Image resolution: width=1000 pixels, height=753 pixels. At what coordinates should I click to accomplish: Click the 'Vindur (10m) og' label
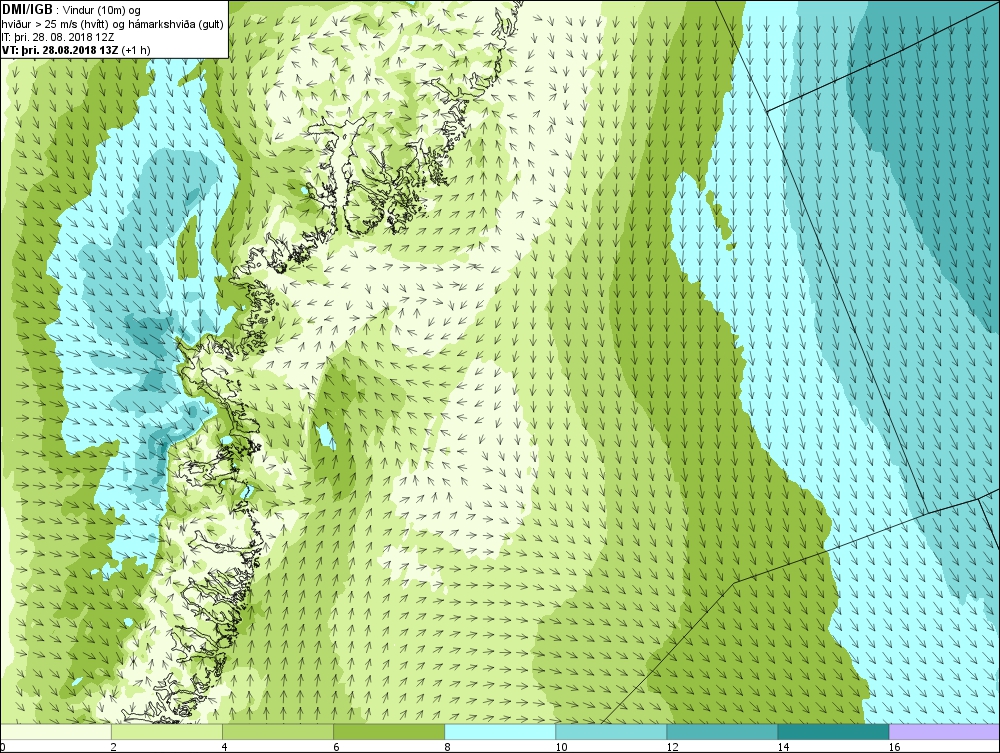pos(103,11)
